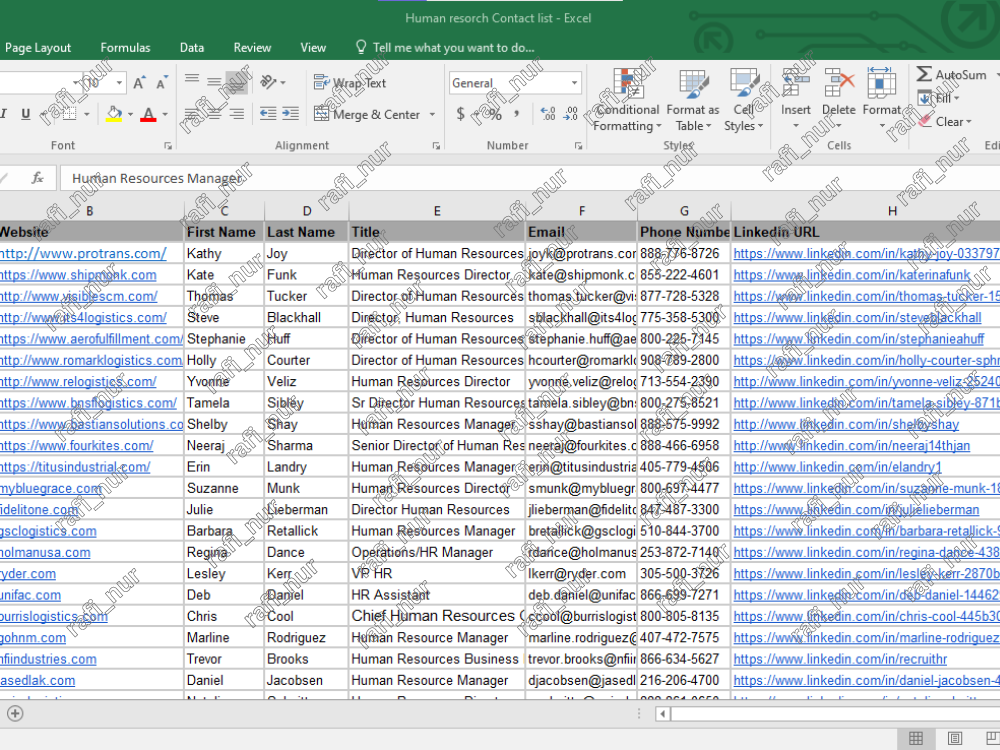Open the Review ribbon tab

252,47
